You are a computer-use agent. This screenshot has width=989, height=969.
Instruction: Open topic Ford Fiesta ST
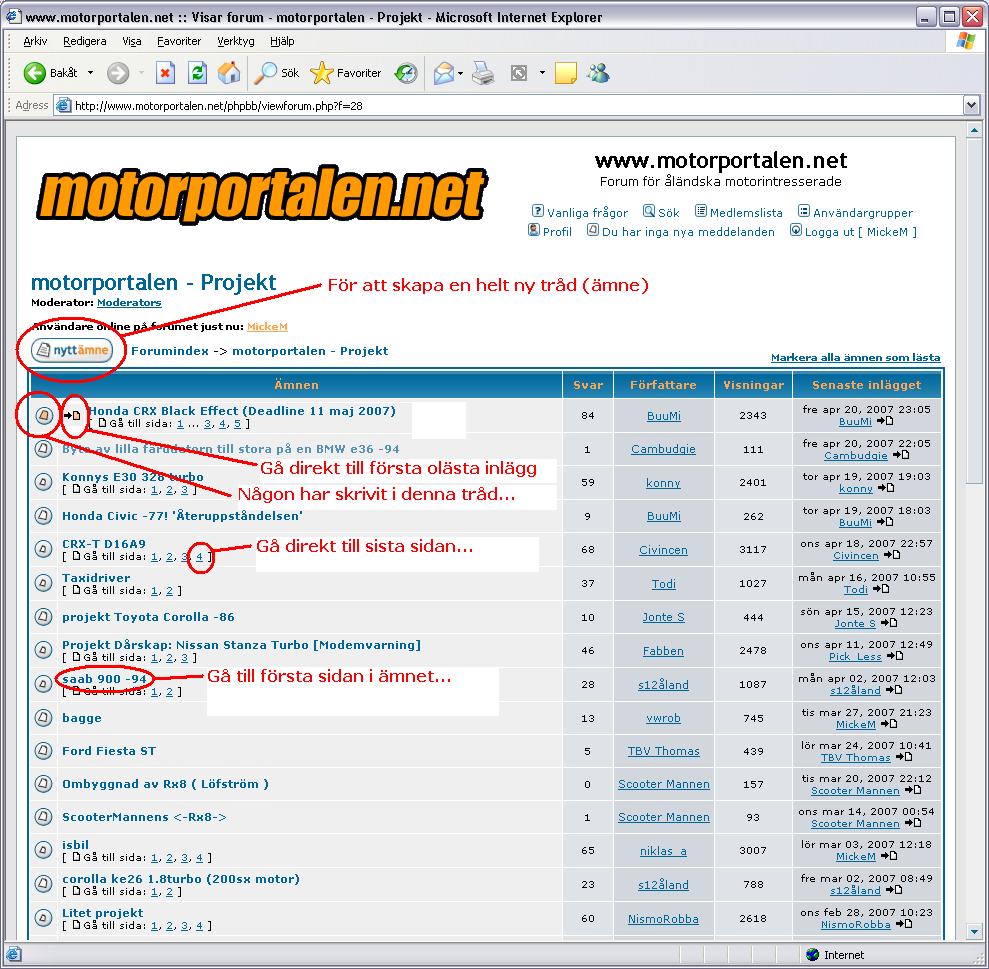coord(108,751)
